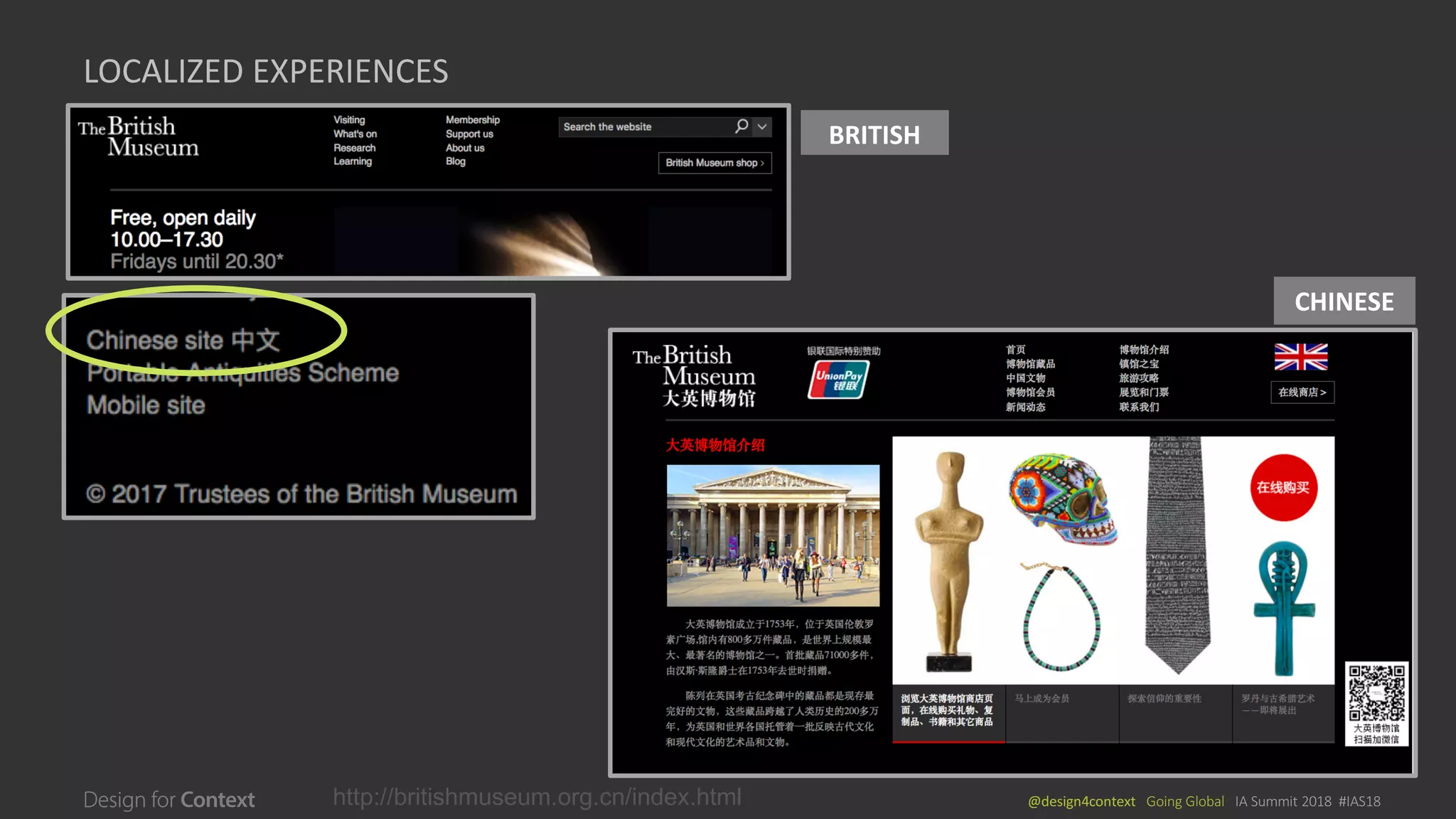Screen dimensions: 1456x819
Task: Click the museum building photo
Action: coord(773,535)
